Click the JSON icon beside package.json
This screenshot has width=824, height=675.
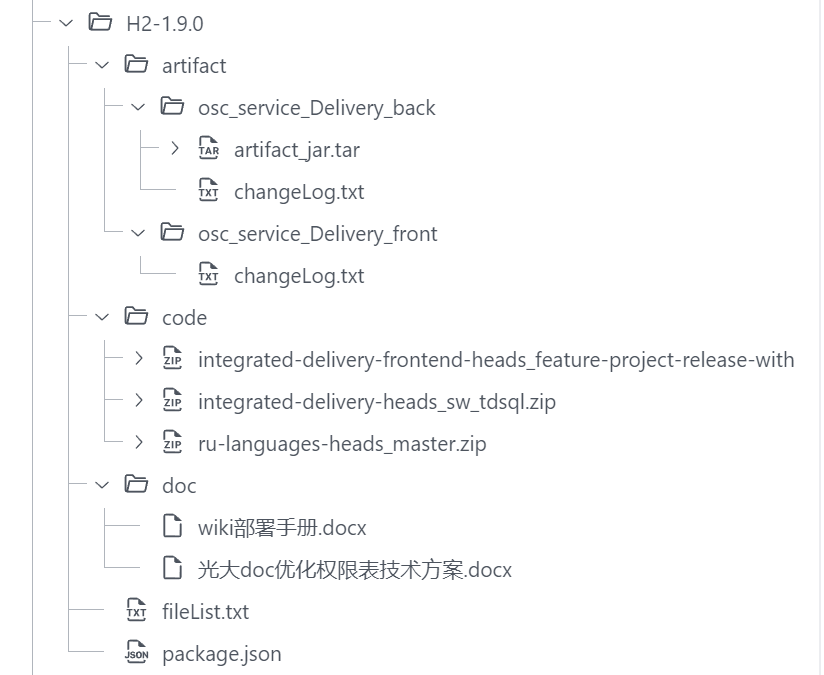click(x=137, y=653)
